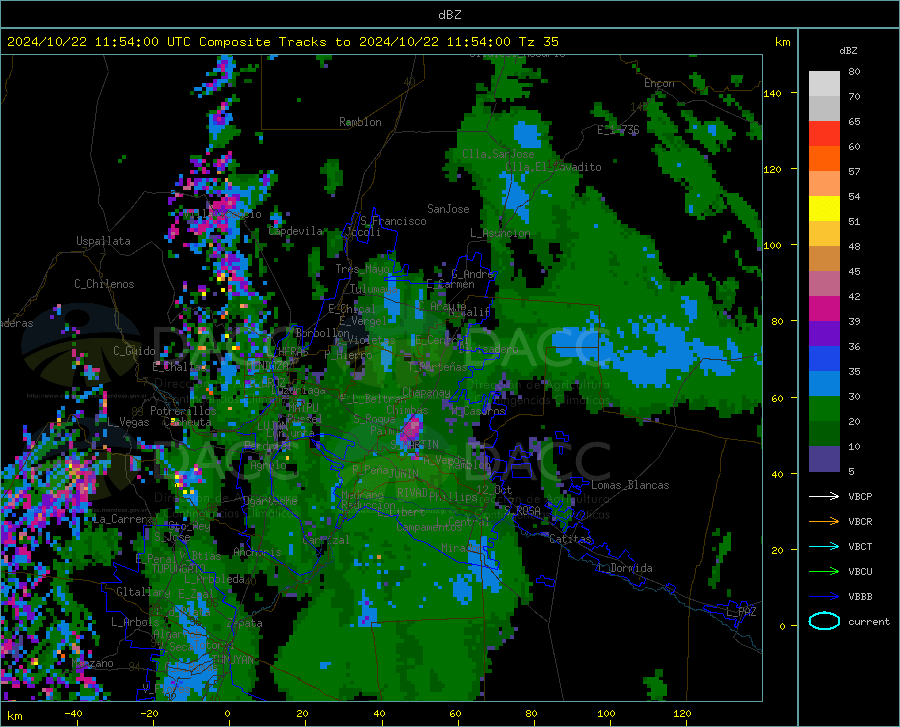Click the L_Dormida label
The image size is (900, 727).
[x=624, y=568]
